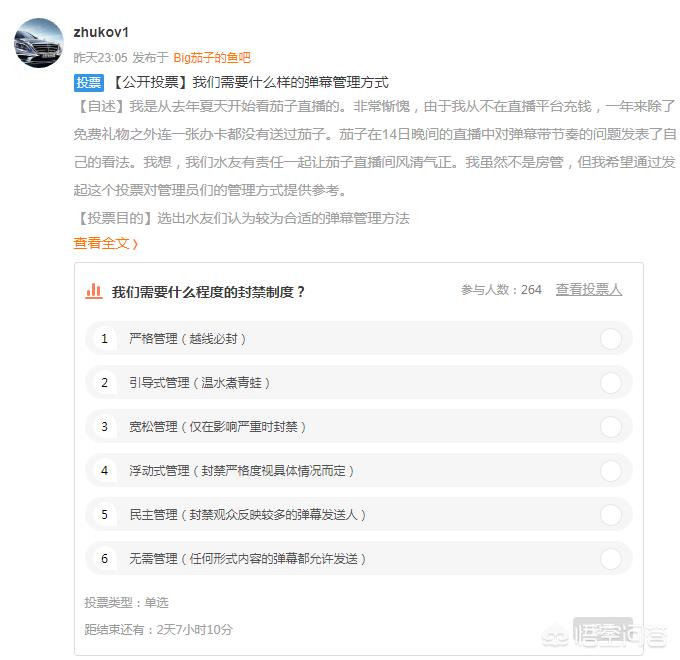The height and width of the screenshot is (660, 680).
Task: Click the poll question 我们需要什么程度的封禁制度
Action: (x=208, y=292)
